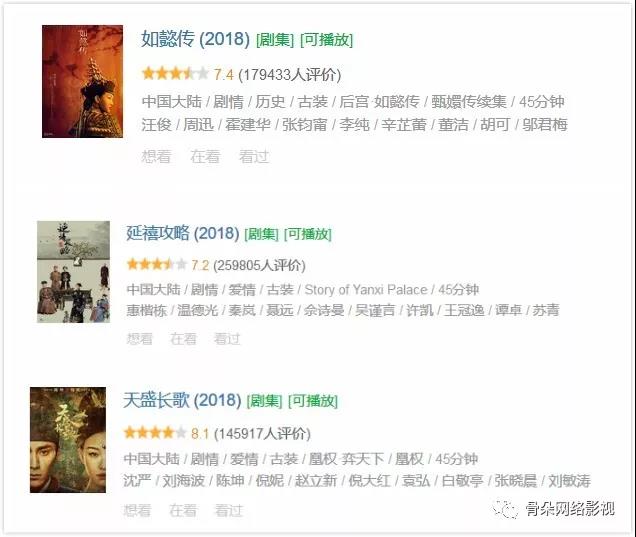636x537 pixels.
Task: Mark 如懿传 as 看过
Action: click(x=254, y=157)
